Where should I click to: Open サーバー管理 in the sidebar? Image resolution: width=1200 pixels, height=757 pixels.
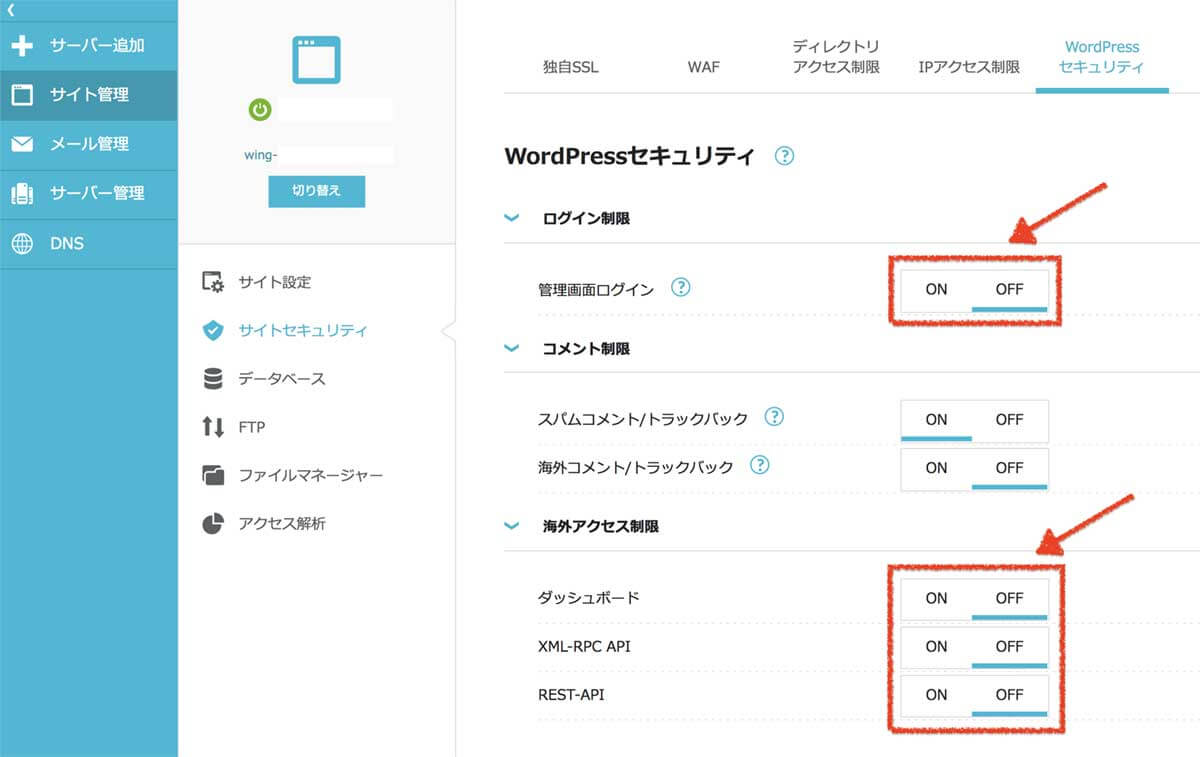(89, 193)
